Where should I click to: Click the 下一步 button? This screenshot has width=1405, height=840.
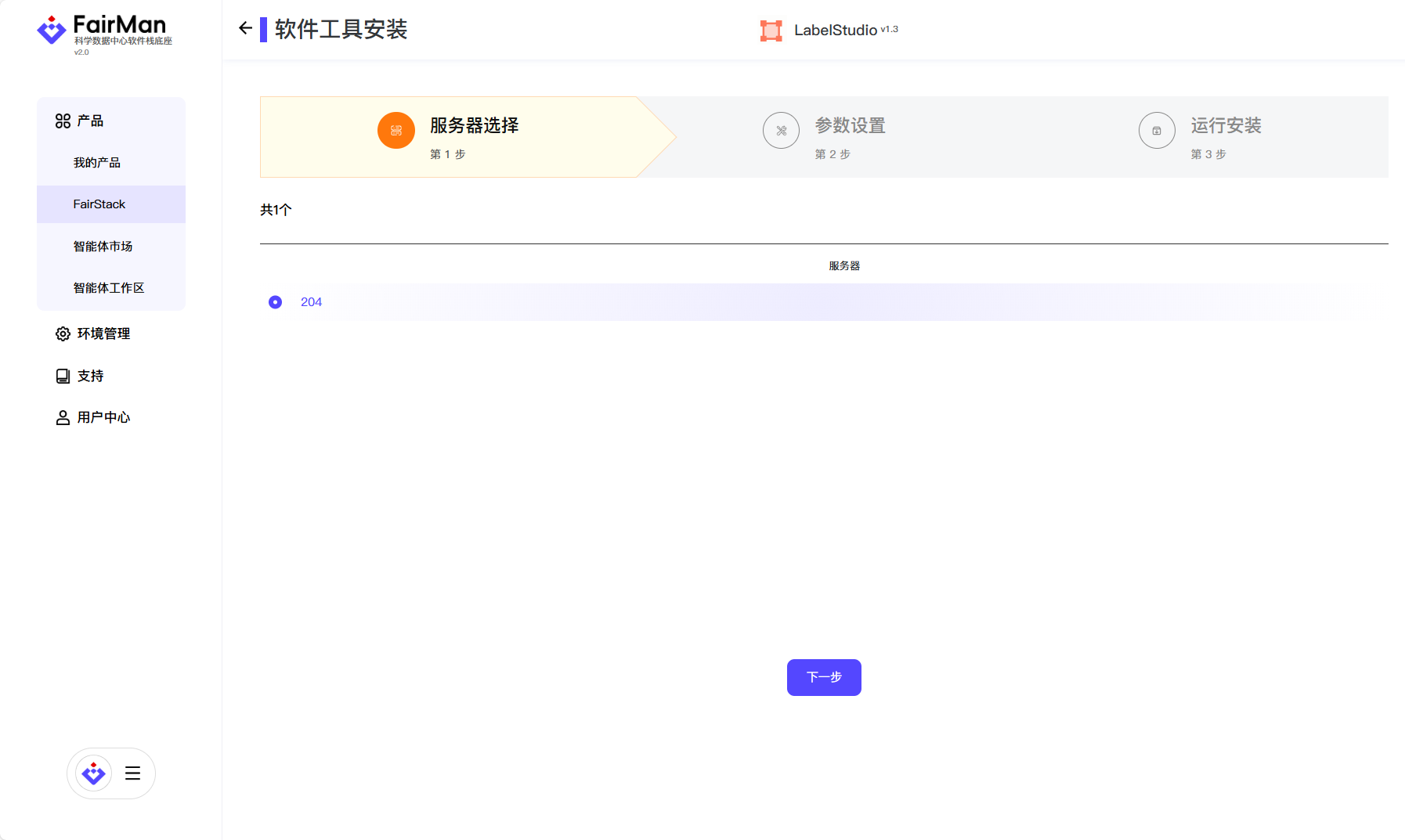tap(824, 677)
